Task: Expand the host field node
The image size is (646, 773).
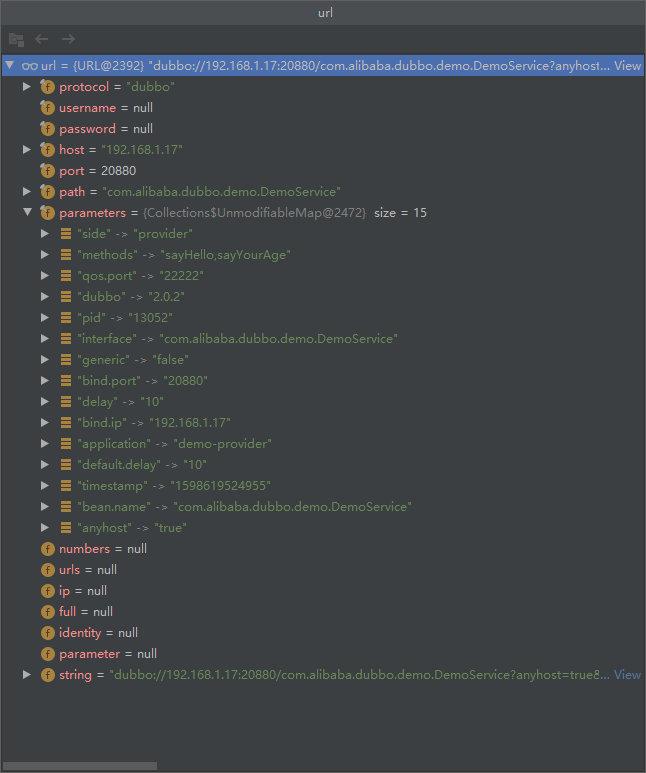Action: click(27, 149)
